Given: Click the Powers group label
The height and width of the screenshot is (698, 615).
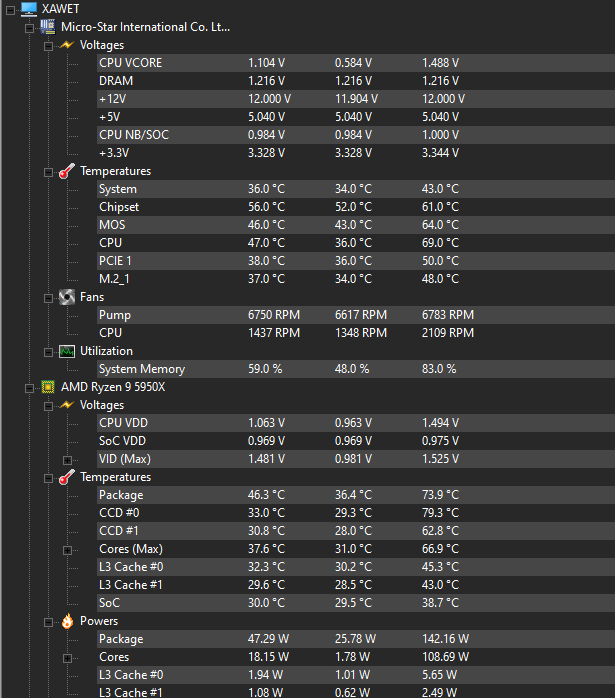Looking at the screenshot, I should point(99,621).
